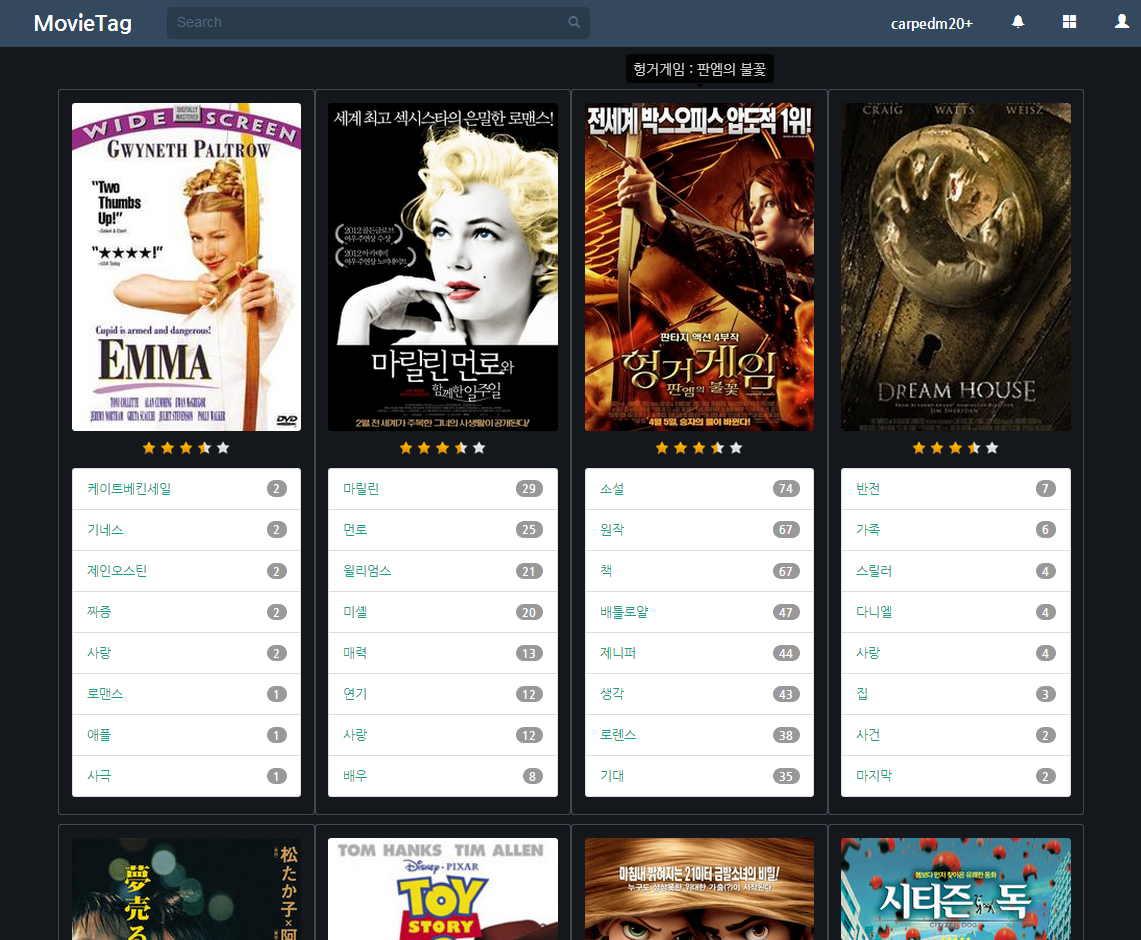Open the user profile icon
This screenshot has height=940, width=1141.
coord(1121,22)
